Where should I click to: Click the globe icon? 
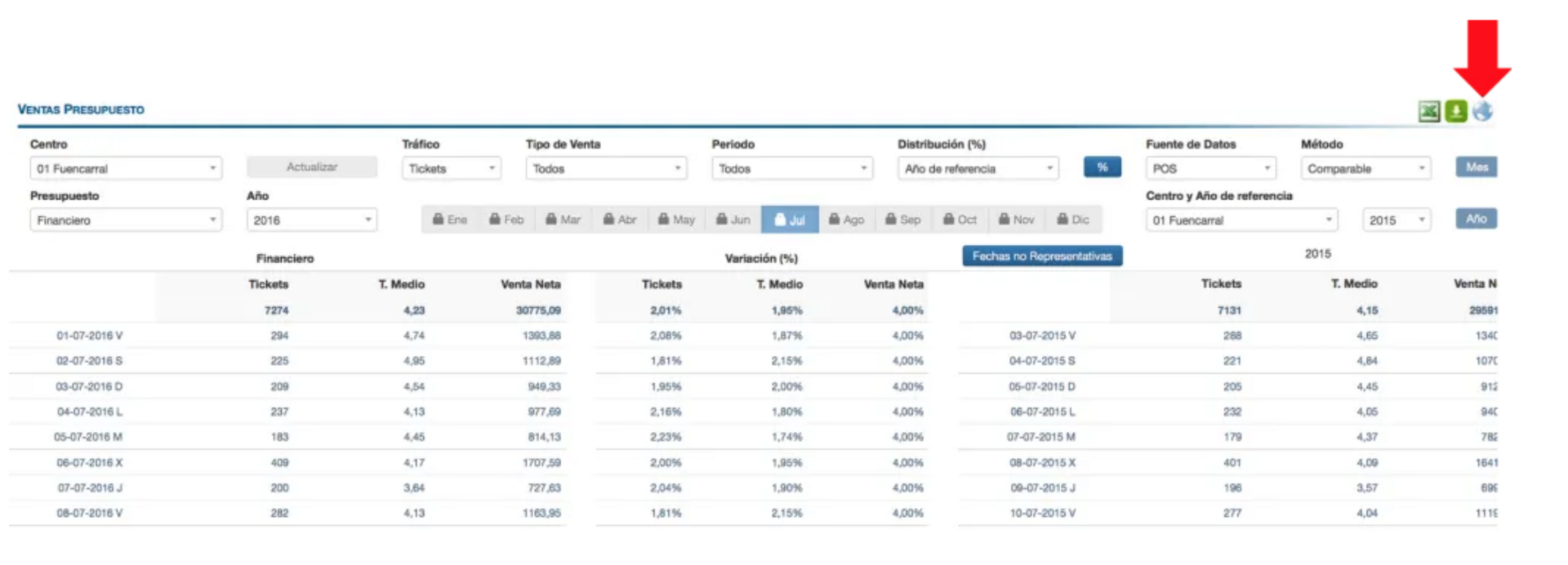[1482, 112]
